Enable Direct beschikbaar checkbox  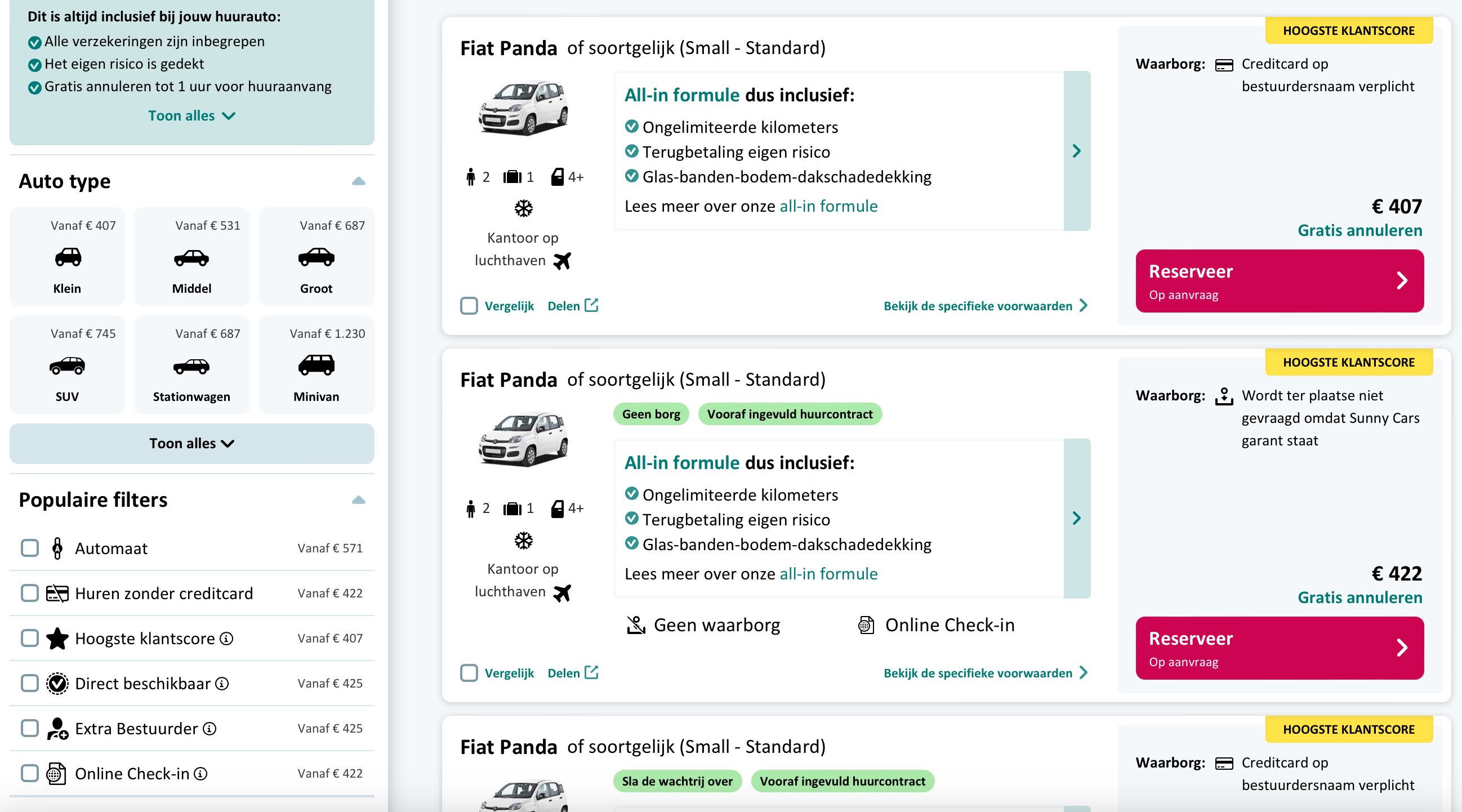[x=29, y=684]
